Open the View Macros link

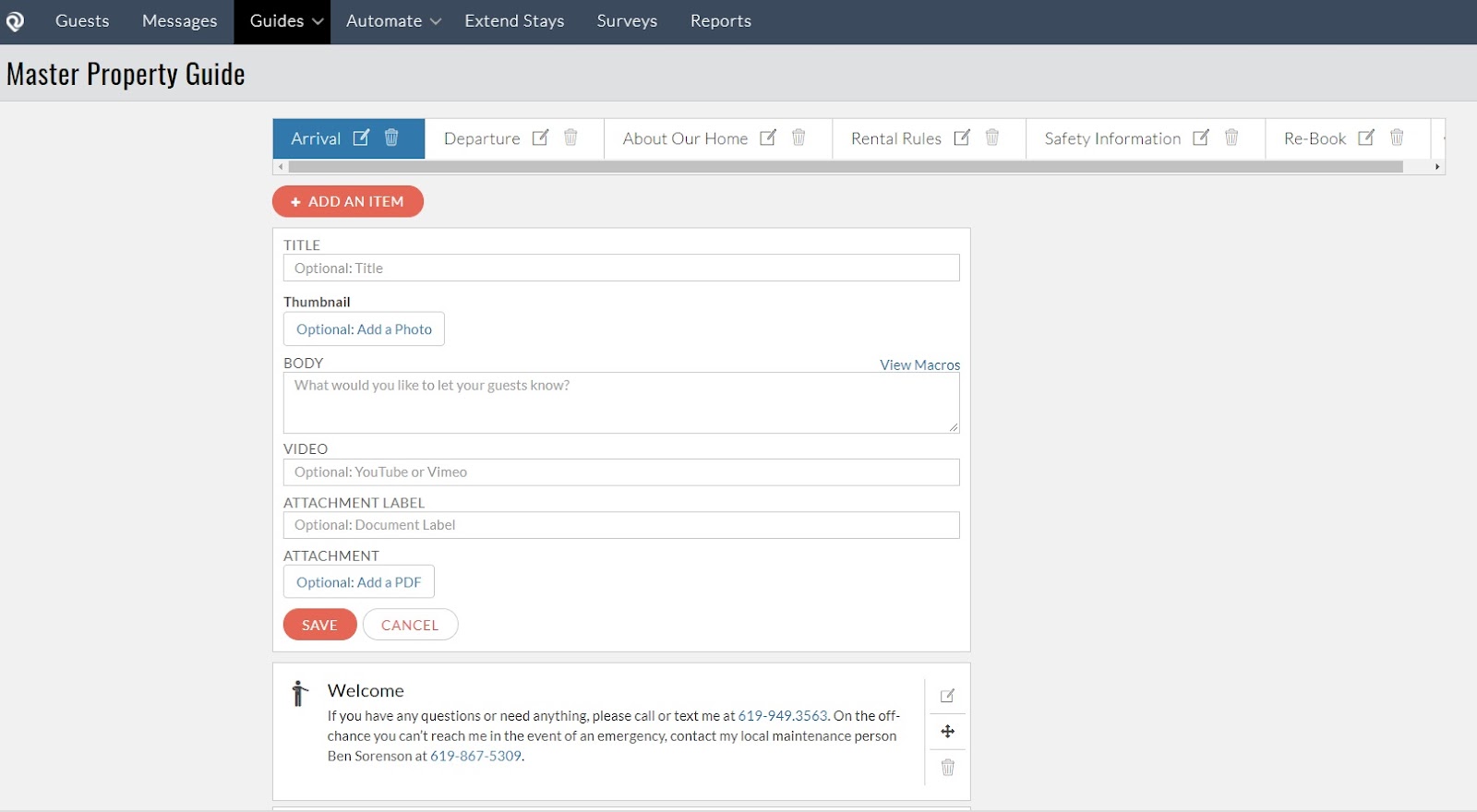point(919,364)
